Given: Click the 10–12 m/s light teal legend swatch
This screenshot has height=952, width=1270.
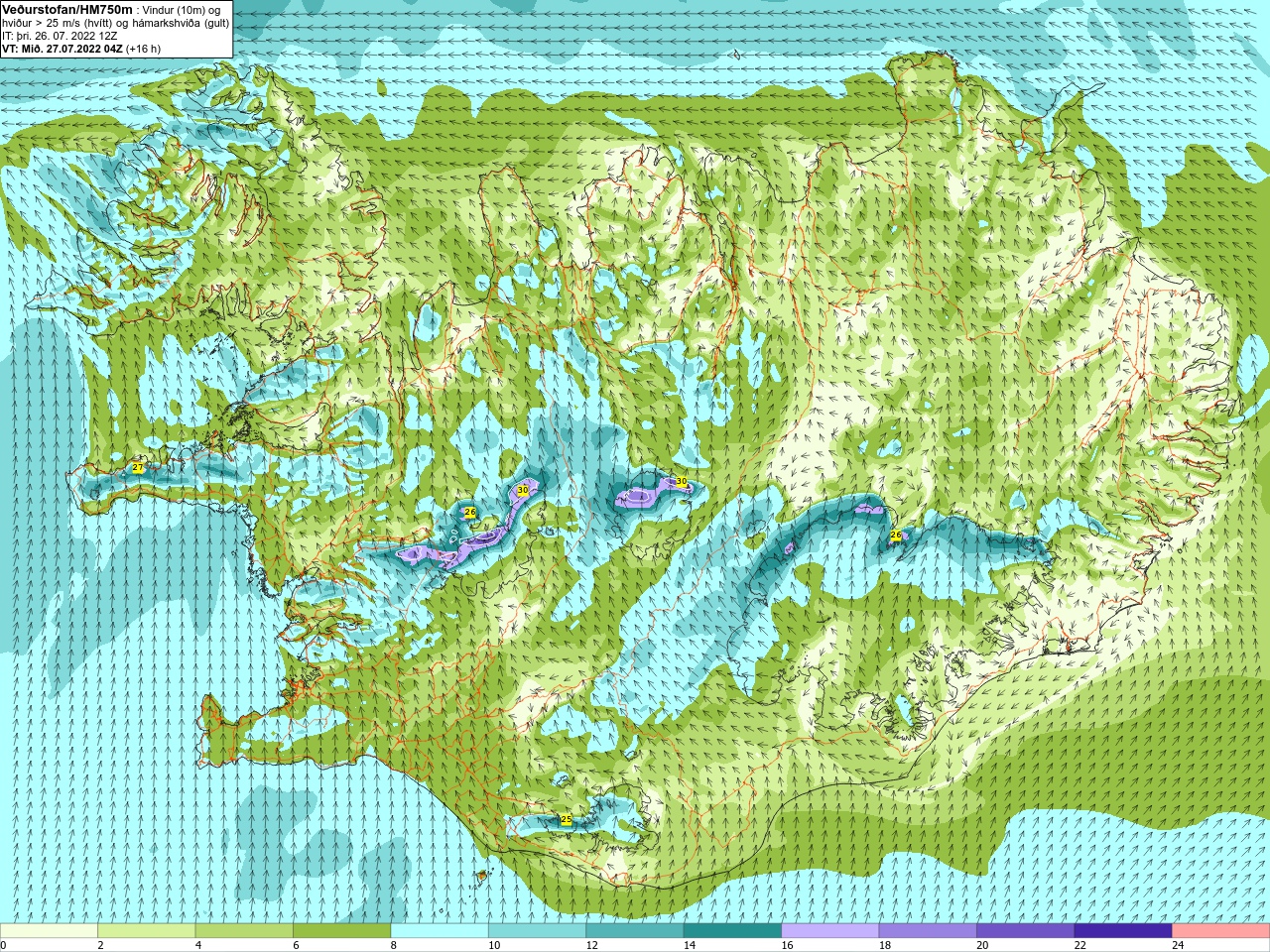Looking at the screenshot, I should tap(537, 931).
